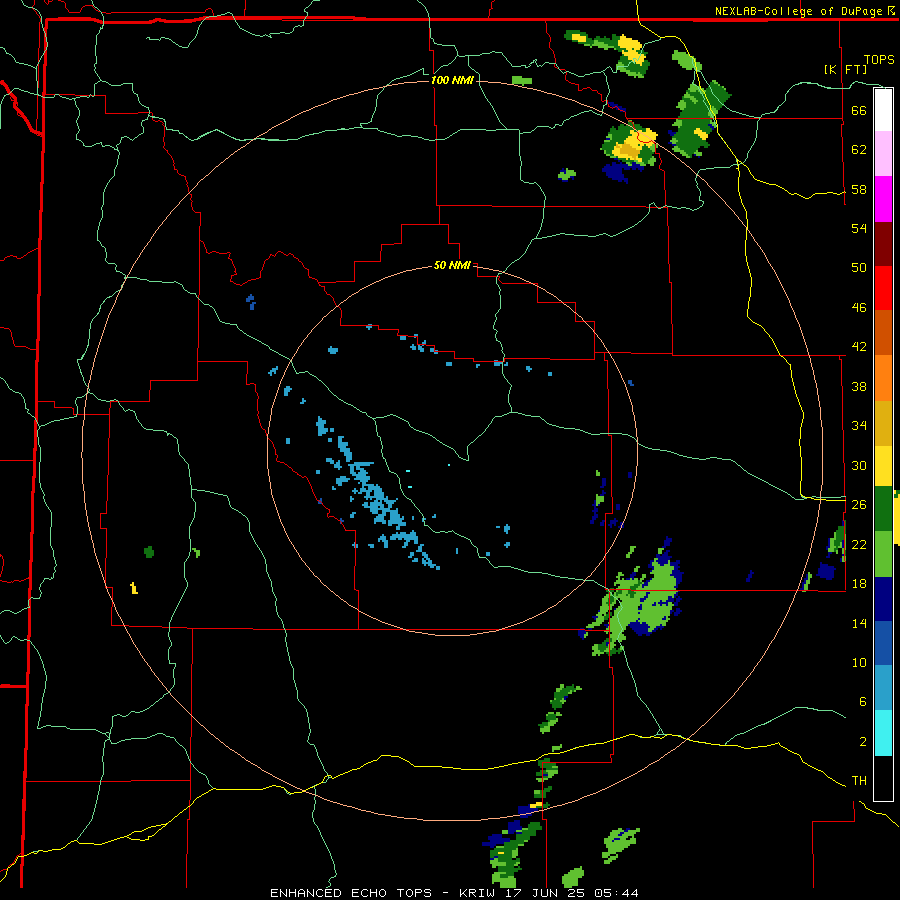Click the NEXLAB-College of DuPage label
Screen dimensions: 900x900
[x=799, y=11]
